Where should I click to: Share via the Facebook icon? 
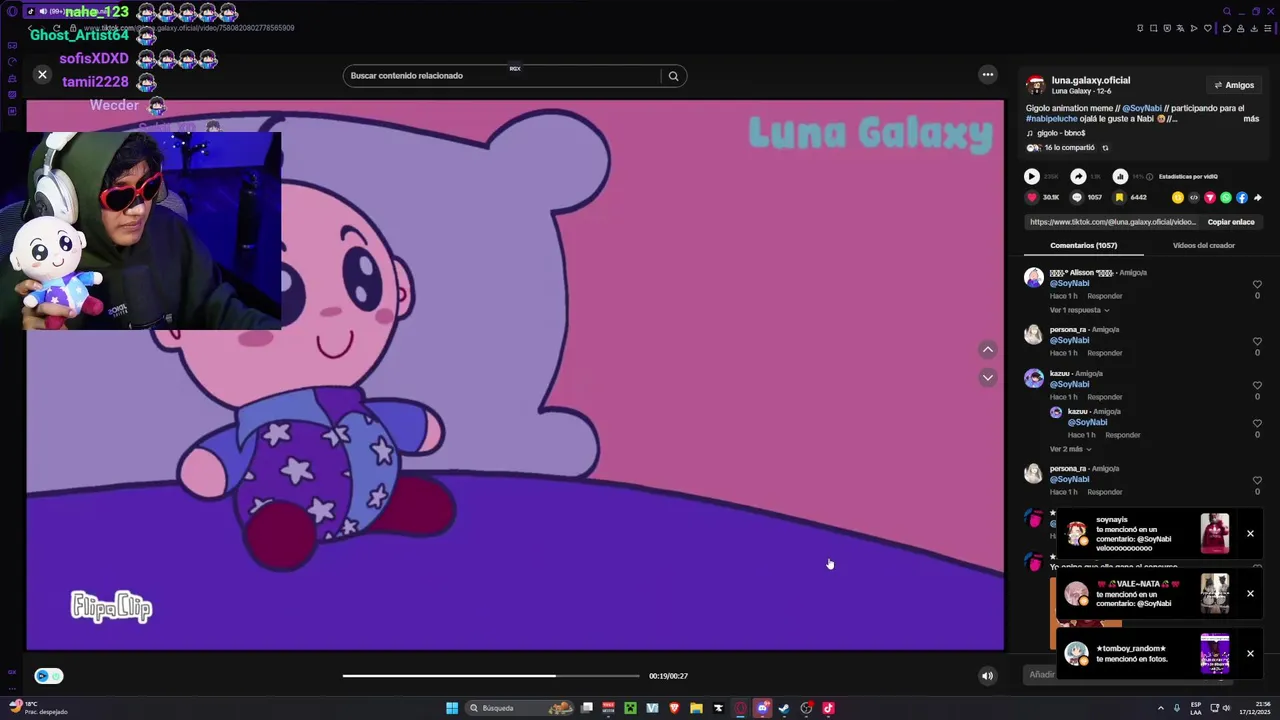[1242, 197]
